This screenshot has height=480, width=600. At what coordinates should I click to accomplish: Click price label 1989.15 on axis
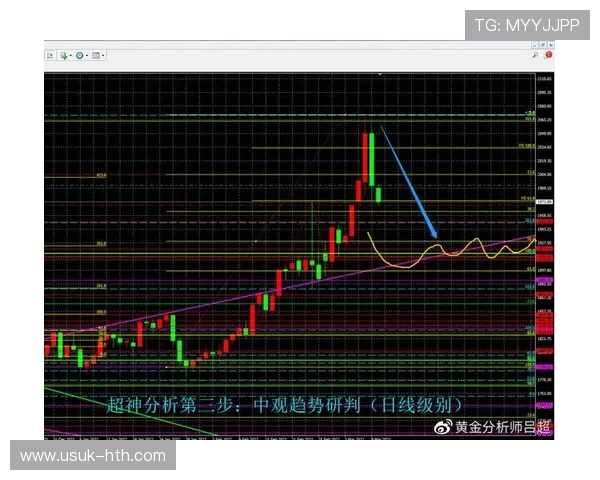click(x=544, y=188)
